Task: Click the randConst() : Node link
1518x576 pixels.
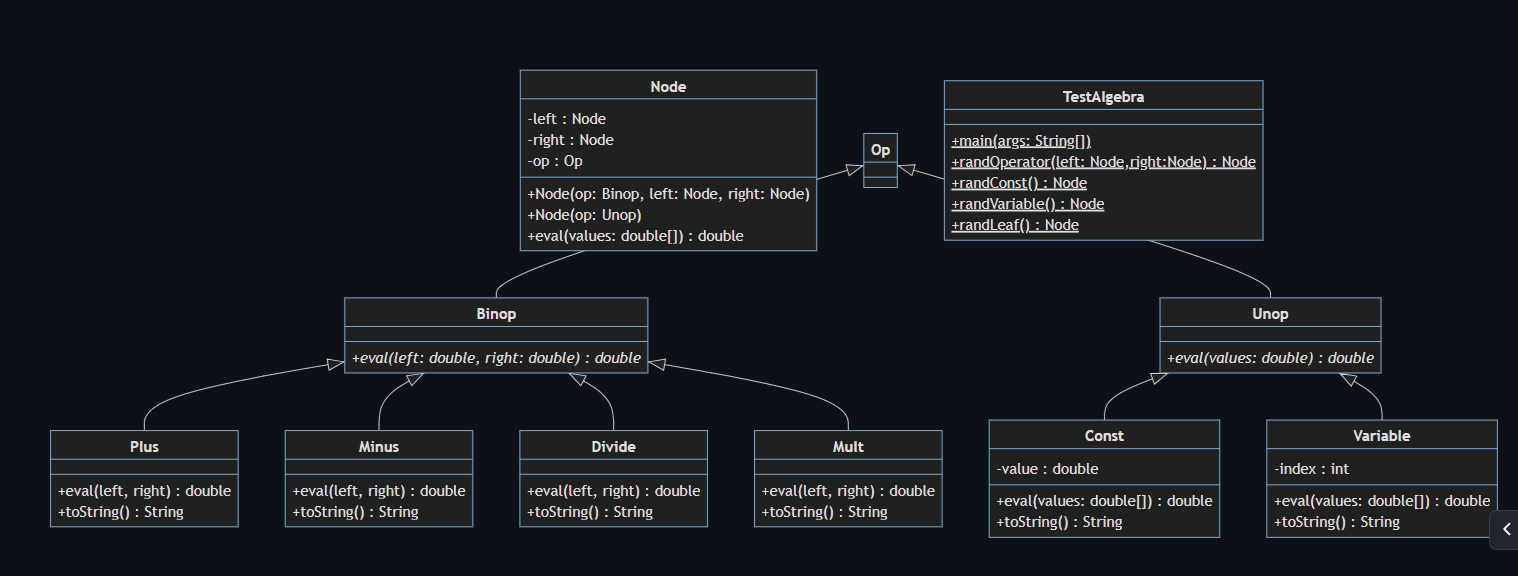Action: (x=1018, y=182)
